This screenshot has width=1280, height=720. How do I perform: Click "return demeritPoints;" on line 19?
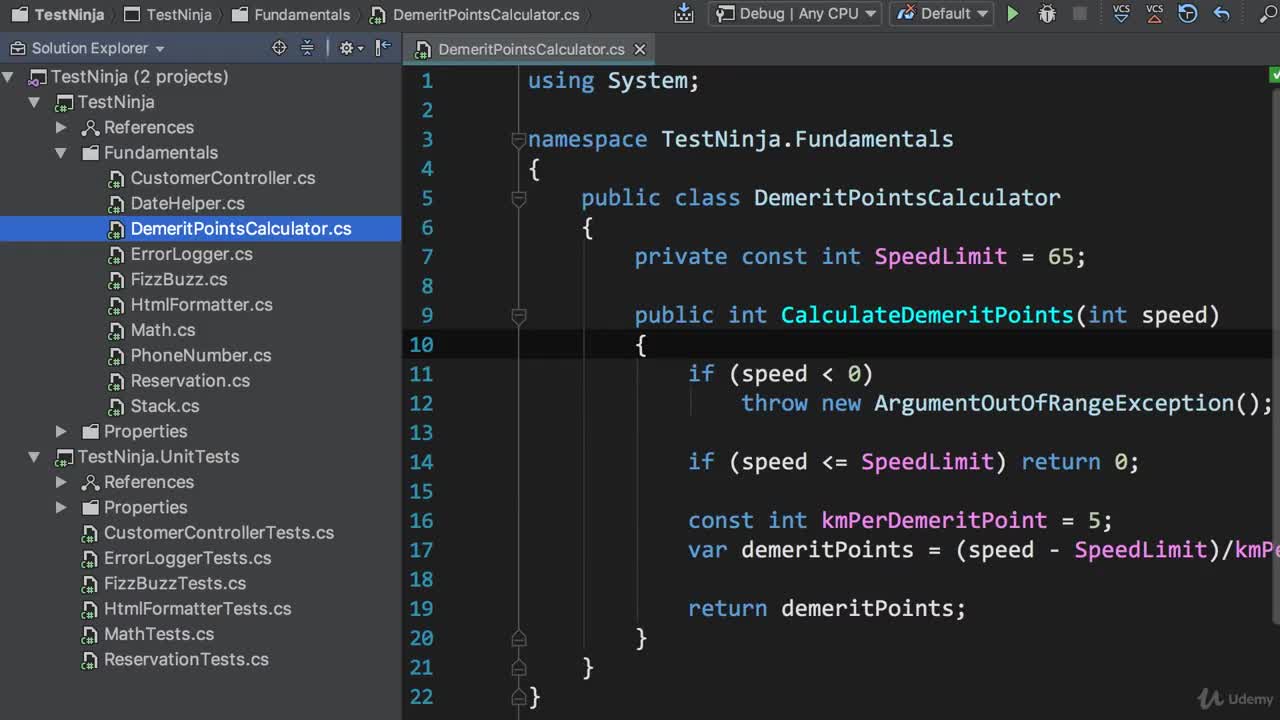827,609
